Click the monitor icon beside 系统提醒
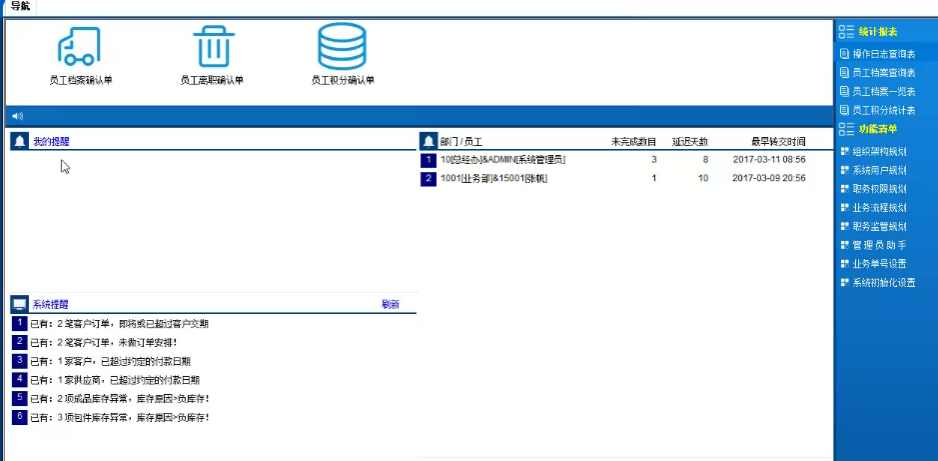The width and height of the screenshot is (938, 461). (x=19, y=304)
